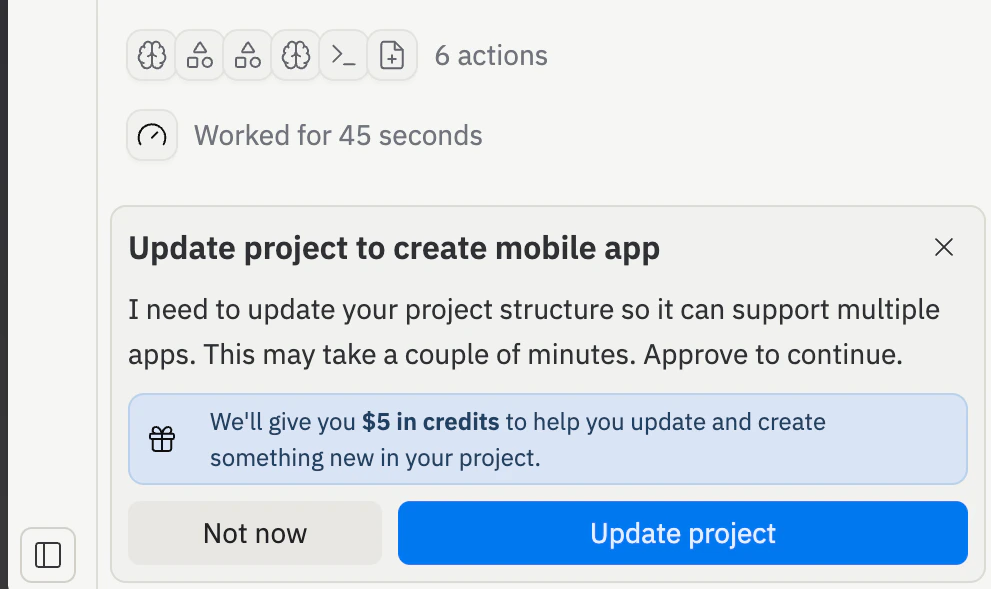
Task: Click the 'Update project' button
Action: pyautogui.click(x=683, y=533)
